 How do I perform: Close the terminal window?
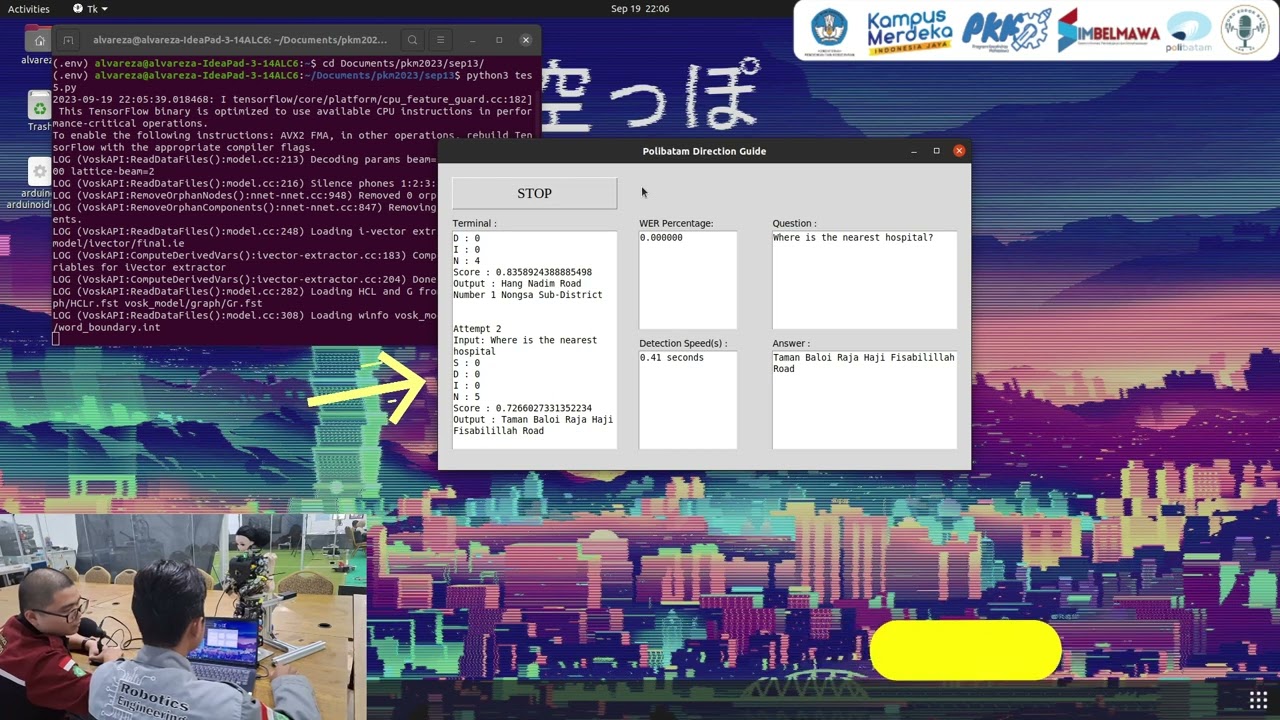click(x=526, y=40)
